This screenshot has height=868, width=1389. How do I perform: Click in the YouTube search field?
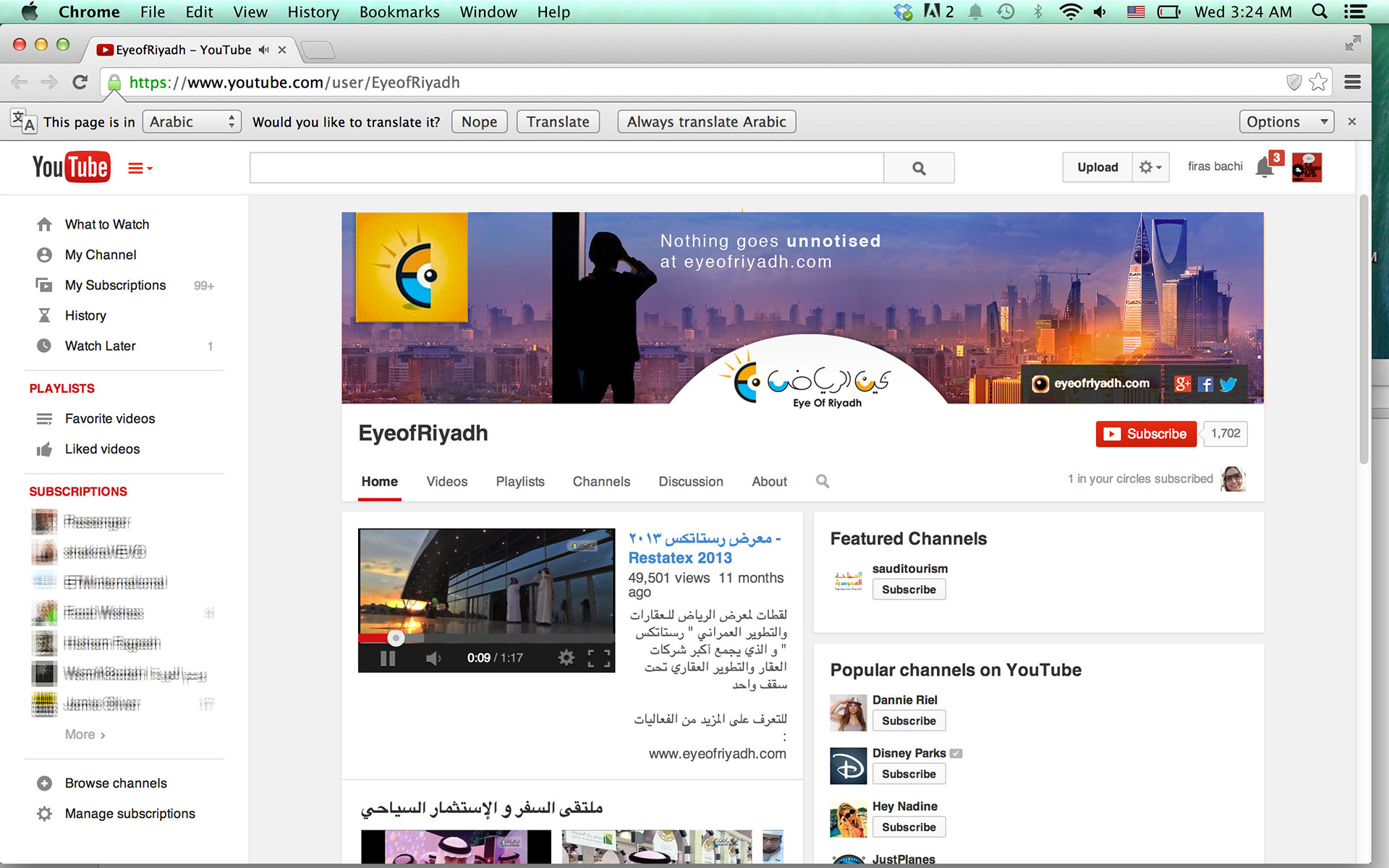(x=566, y=168)
